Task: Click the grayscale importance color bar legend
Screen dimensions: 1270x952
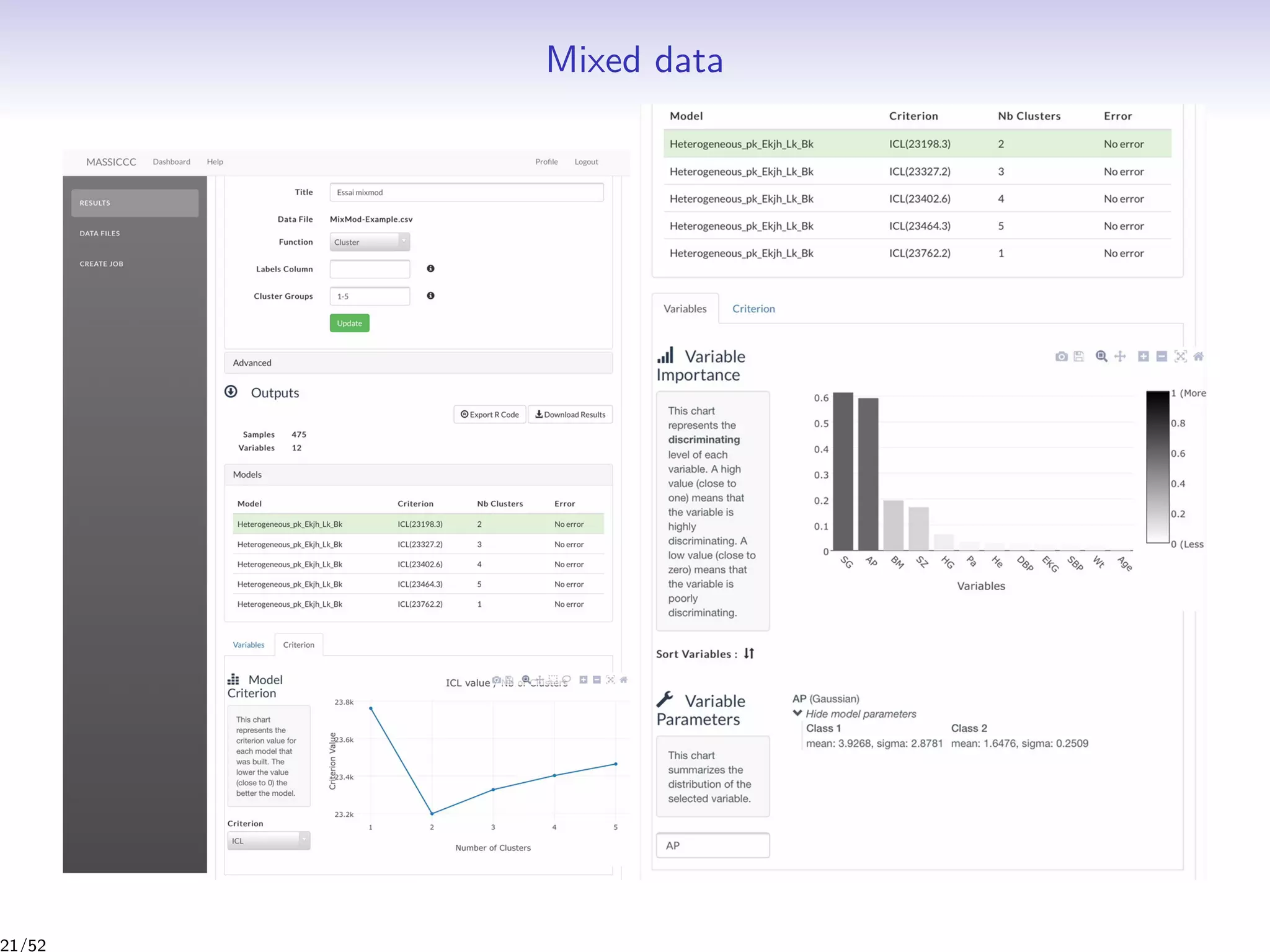Action: [1157, 467]
